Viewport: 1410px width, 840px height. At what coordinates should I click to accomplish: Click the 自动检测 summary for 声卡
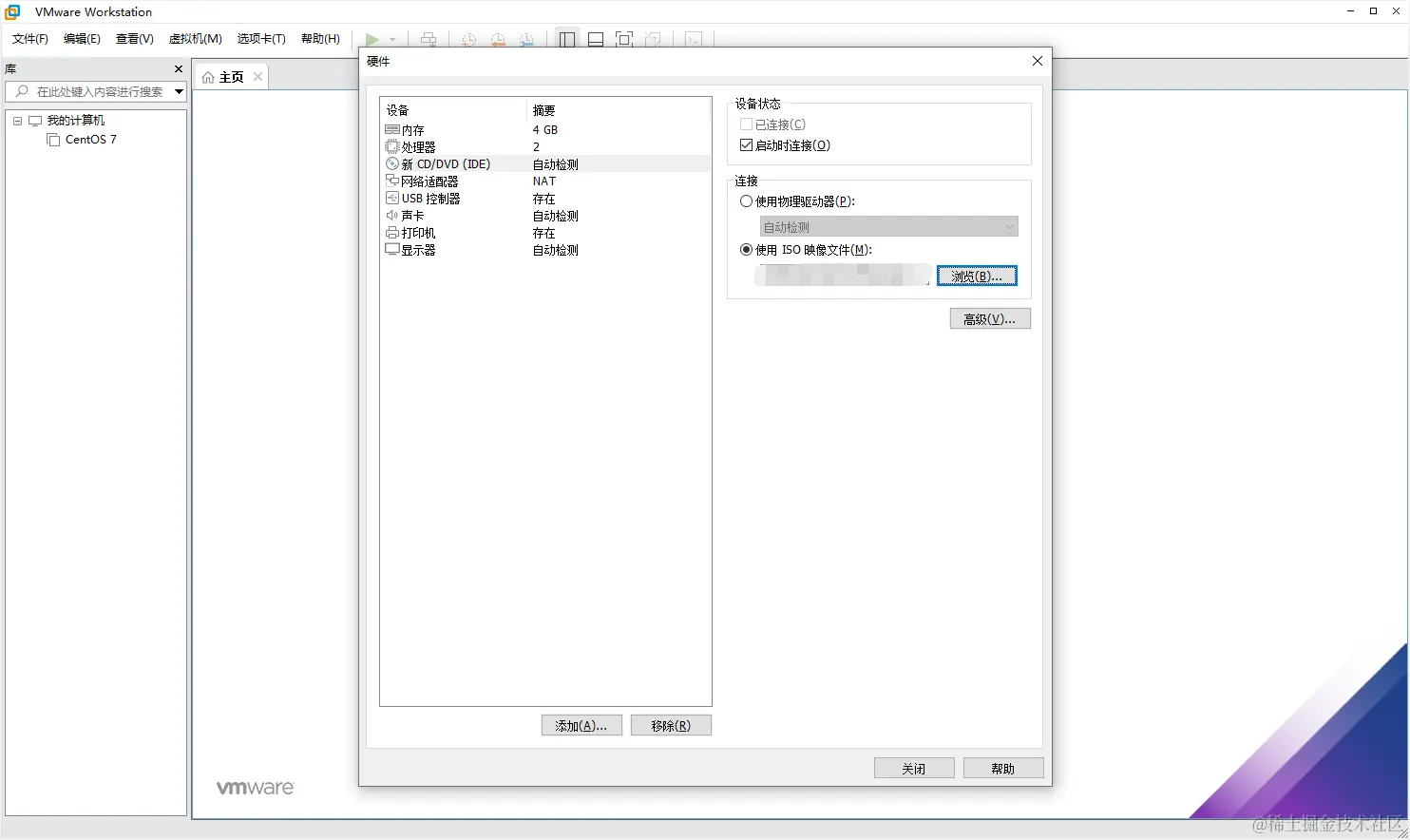coord(556,216)
